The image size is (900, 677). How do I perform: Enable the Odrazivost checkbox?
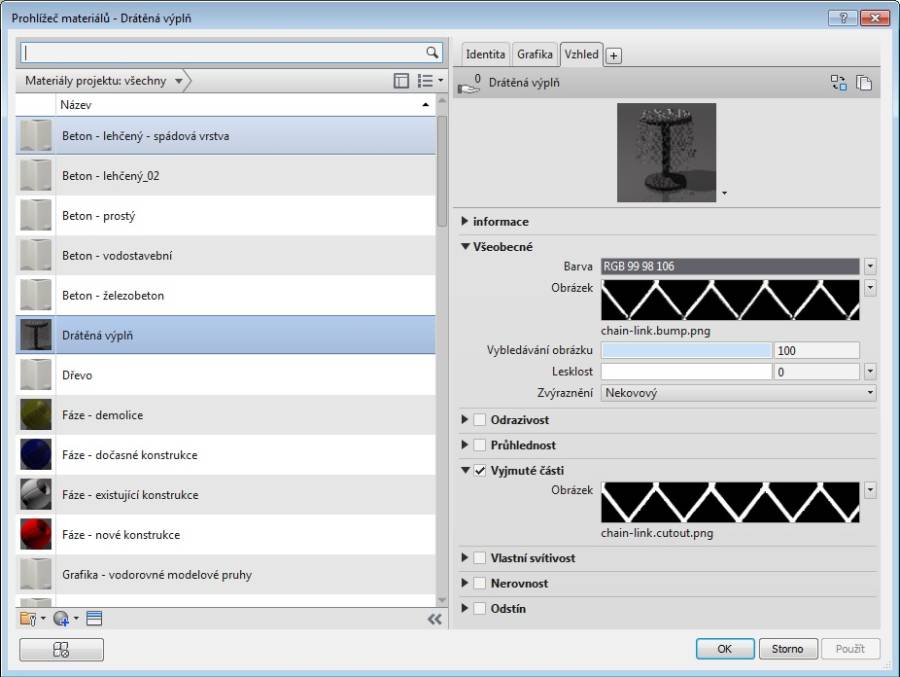[x=480, y=420]
